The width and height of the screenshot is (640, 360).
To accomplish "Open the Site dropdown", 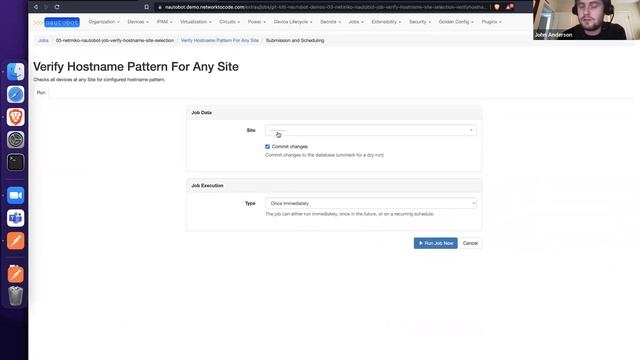I will pyautogui.click(x=371, y=130).
